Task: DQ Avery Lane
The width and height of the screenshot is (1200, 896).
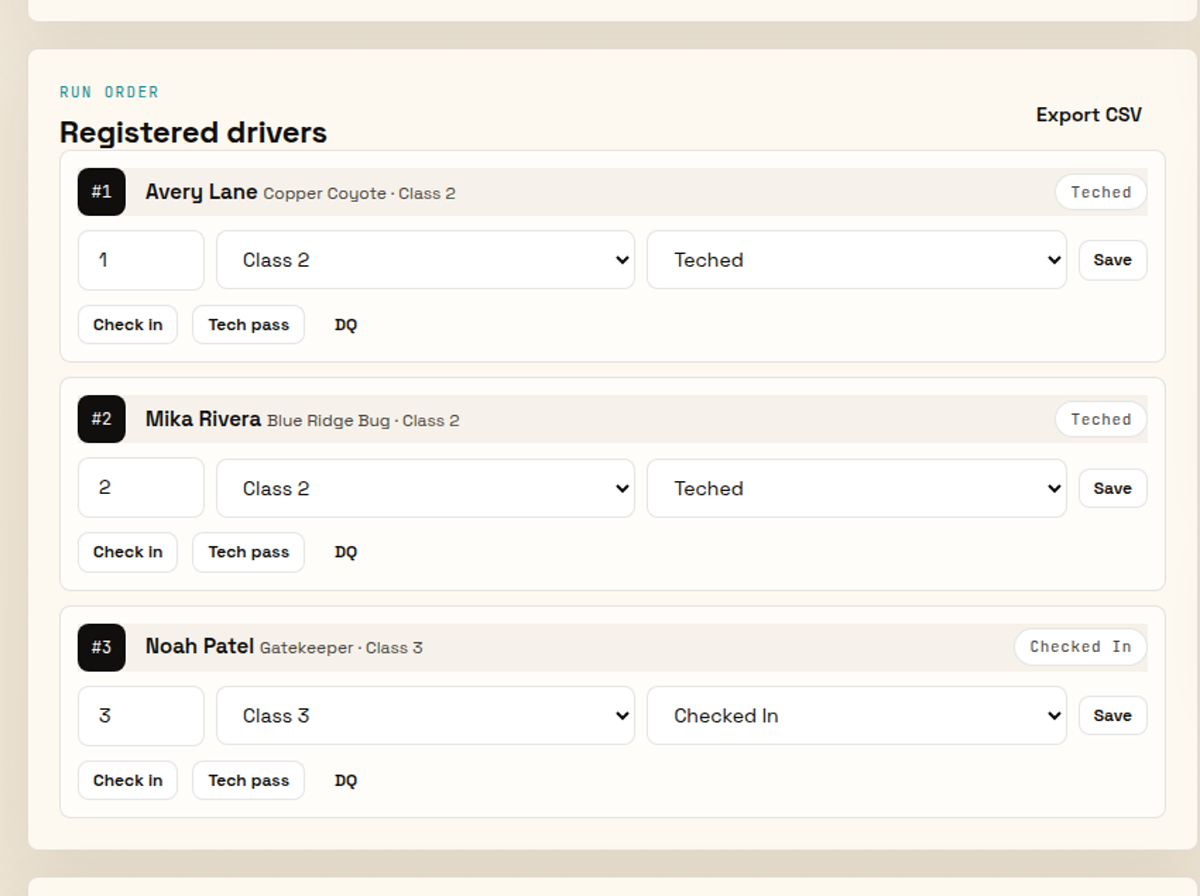Action: [346, 325]
